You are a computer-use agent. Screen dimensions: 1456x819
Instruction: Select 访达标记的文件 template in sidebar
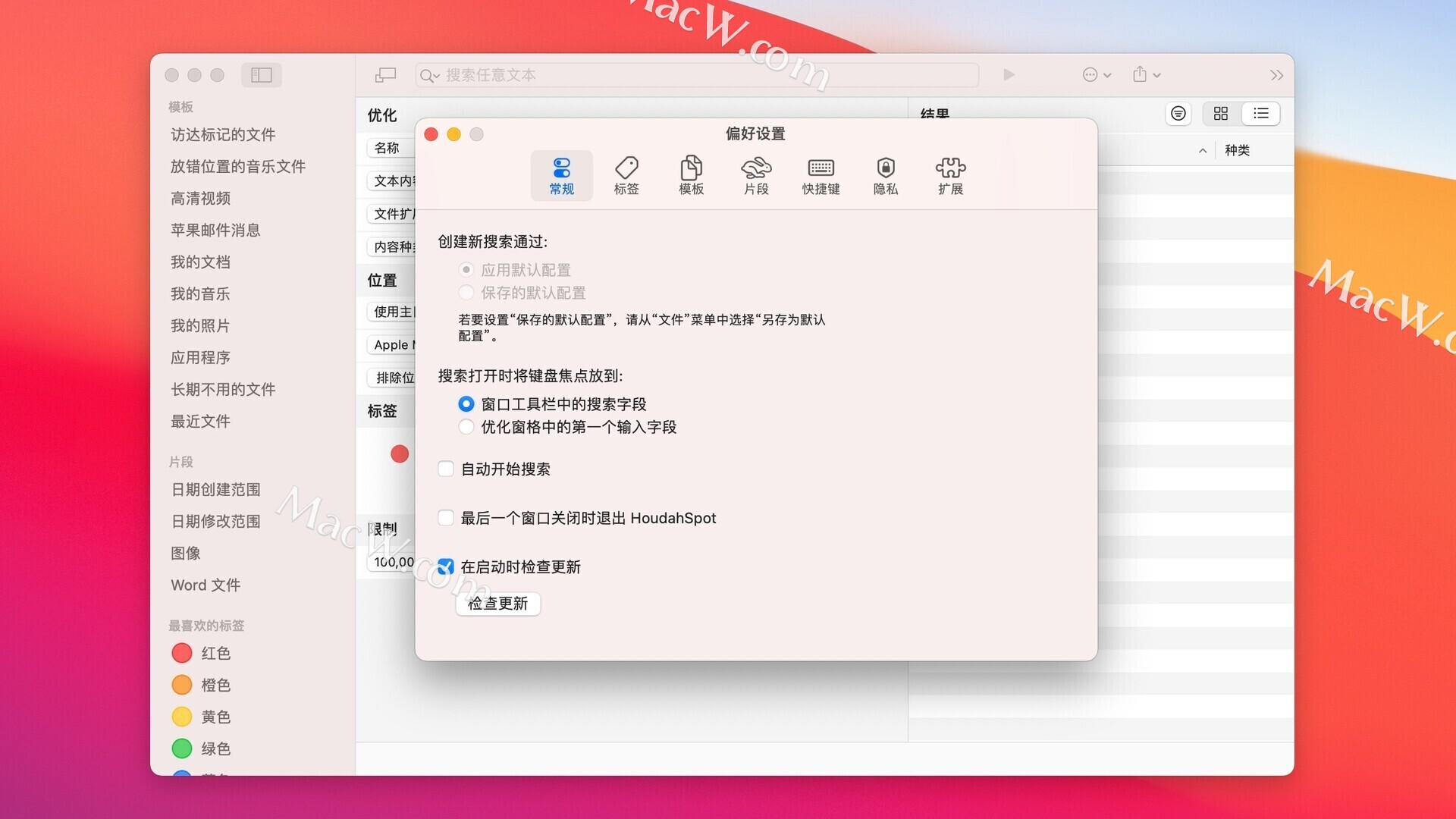click(x=223, y=135)
